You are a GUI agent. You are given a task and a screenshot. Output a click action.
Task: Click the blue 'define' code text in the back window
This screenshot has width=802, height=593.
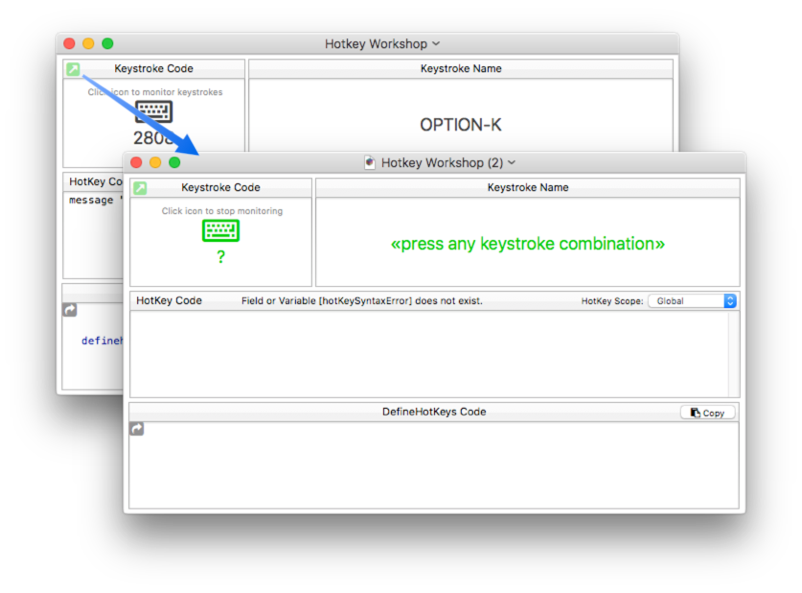(102, 341)
